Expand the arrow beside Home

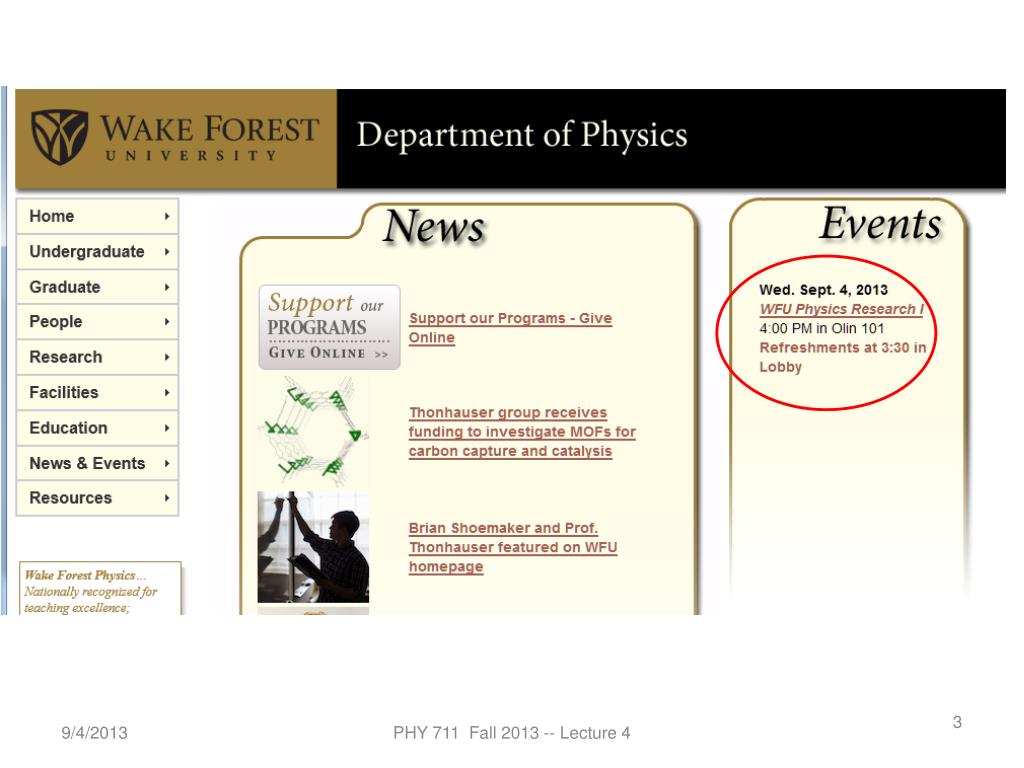pos(167,216)
